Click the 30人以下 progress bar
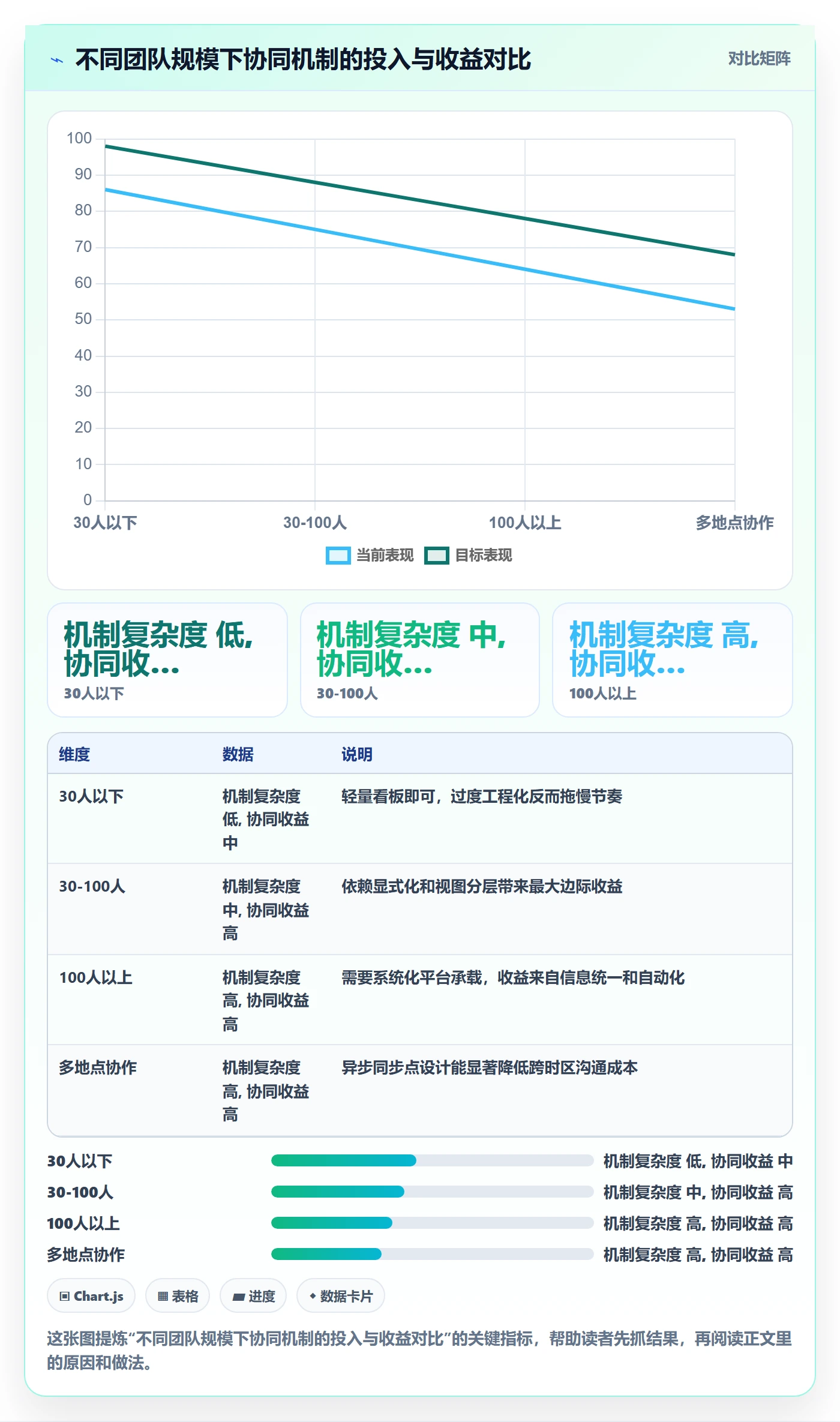Screen dimensions: 840x1422 click(432, 1160)
